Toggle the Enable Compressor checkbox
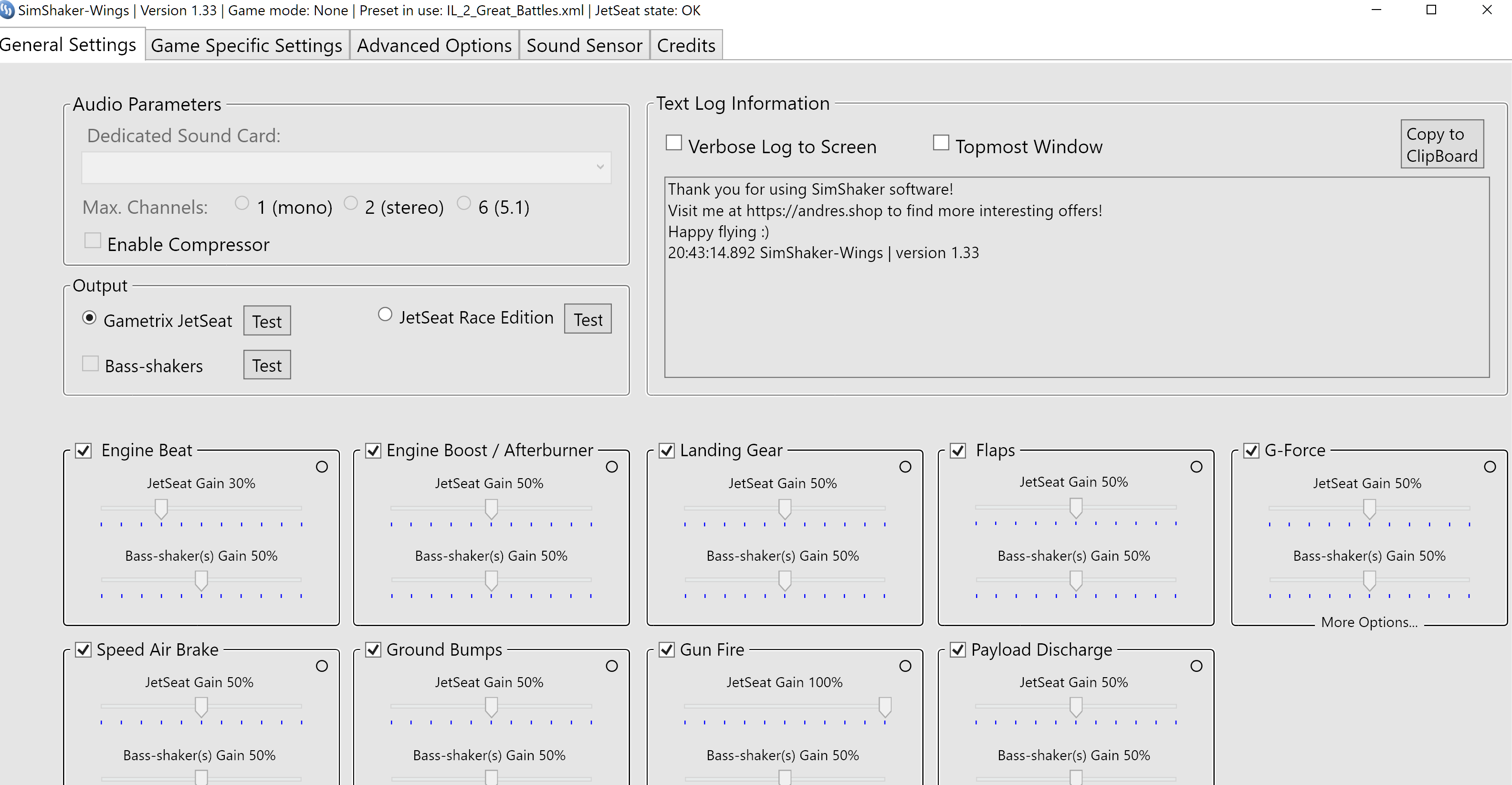1512x785 pixels. point(93,241)
